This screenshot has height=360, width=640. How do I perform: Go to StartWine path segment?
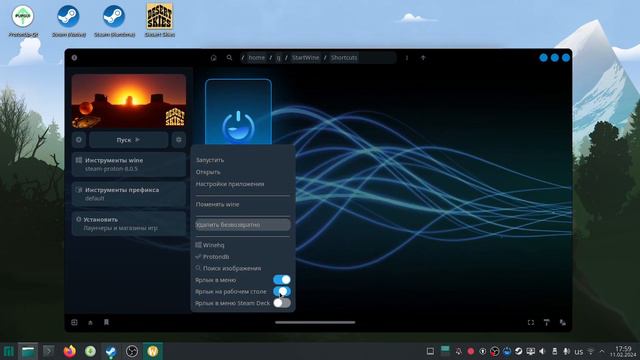[x=305, y=58]
